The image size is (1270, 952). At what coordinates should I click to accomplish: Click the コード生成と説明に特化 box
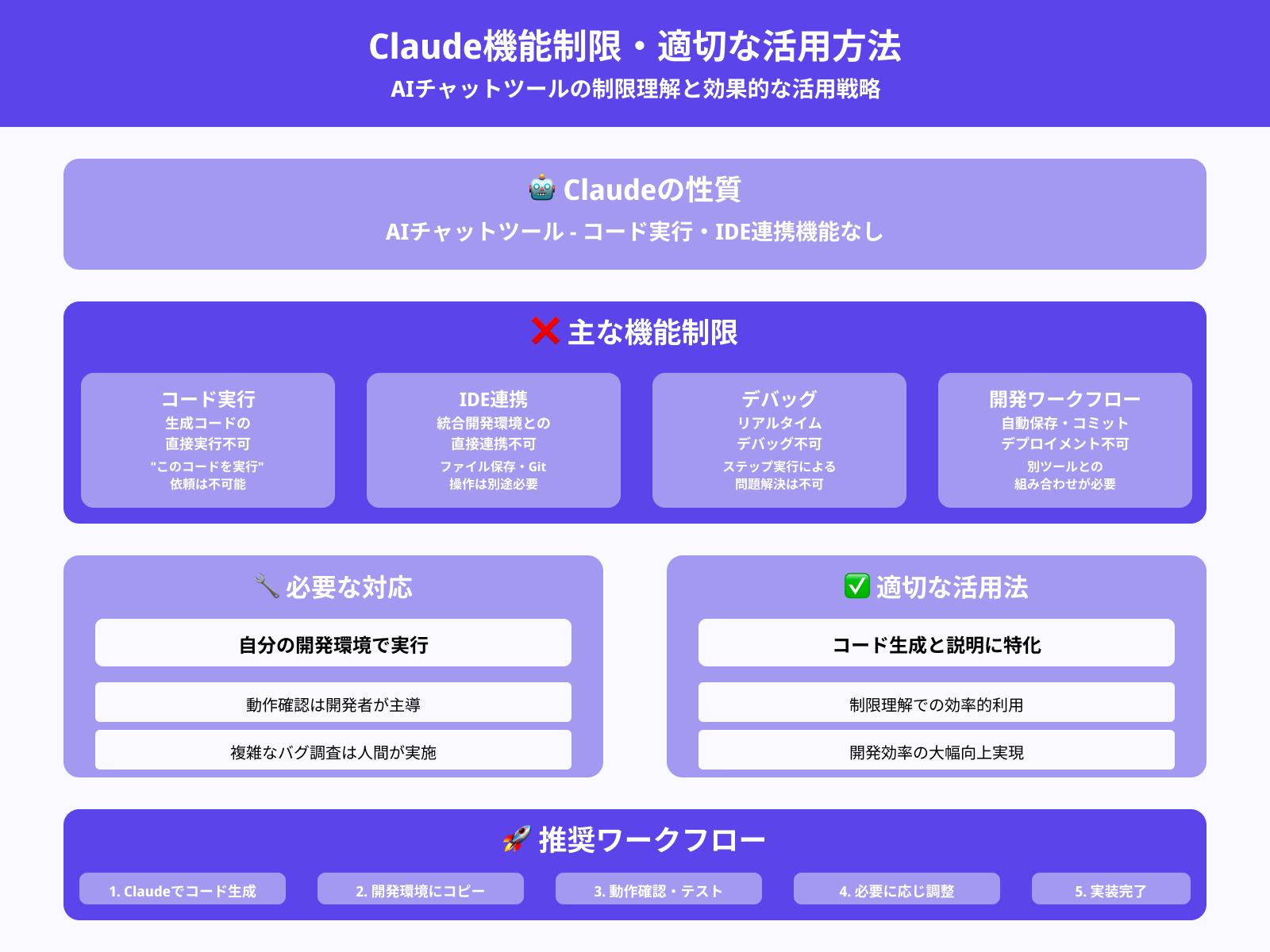point(937,643)
